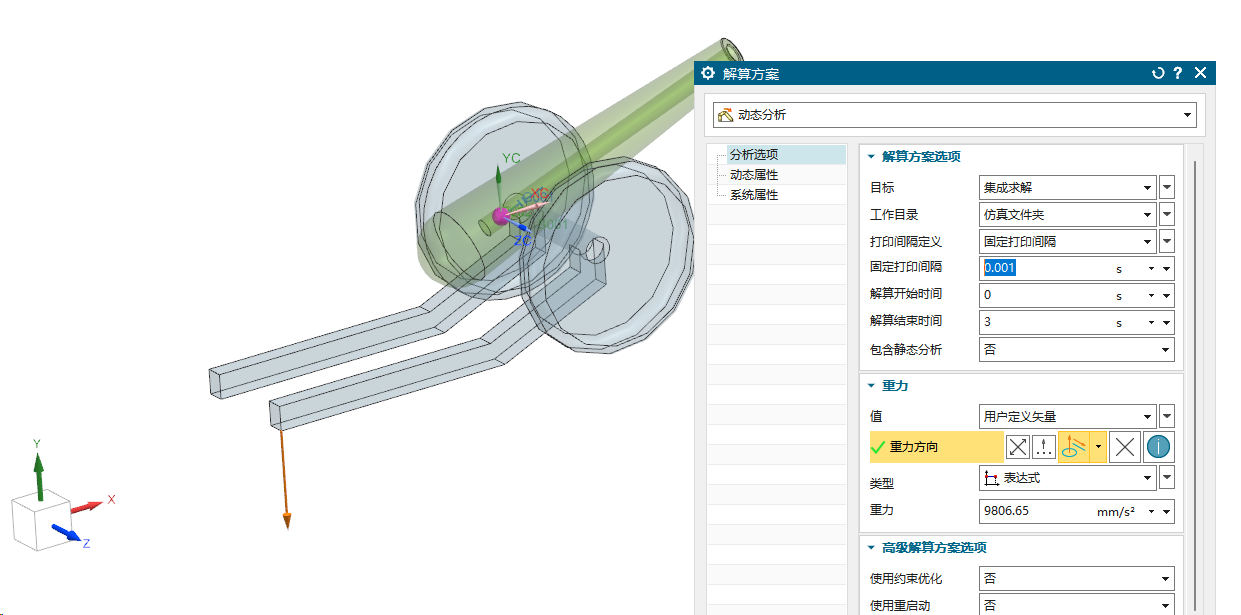Image resolution: width=1241 pixels, height=615 pixels.
Task: Open the 目标 dropdown showing 集成求解
Action: (1146, 187)
